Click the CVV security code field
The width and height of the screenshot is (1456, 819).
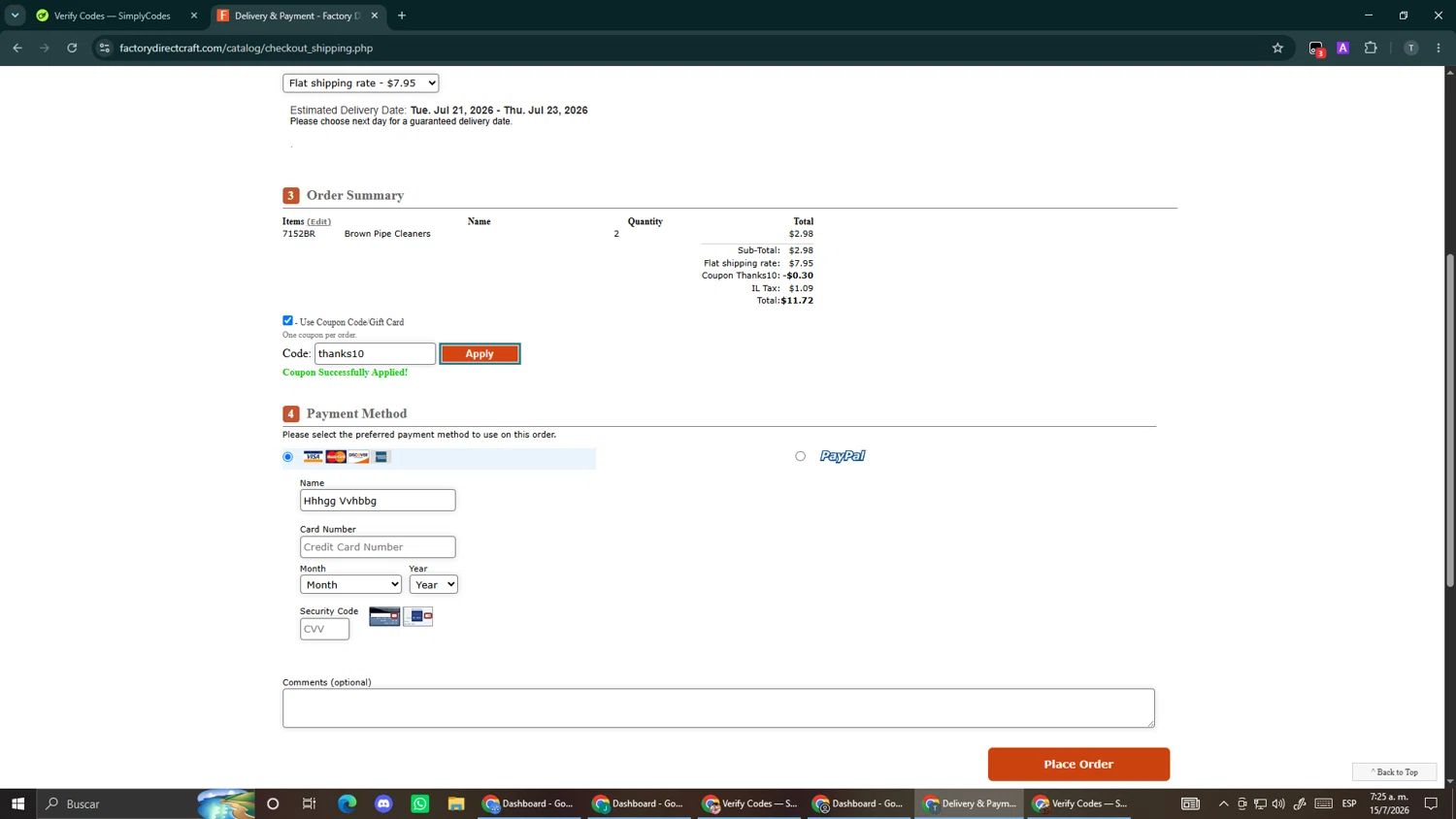click(324, 629)
